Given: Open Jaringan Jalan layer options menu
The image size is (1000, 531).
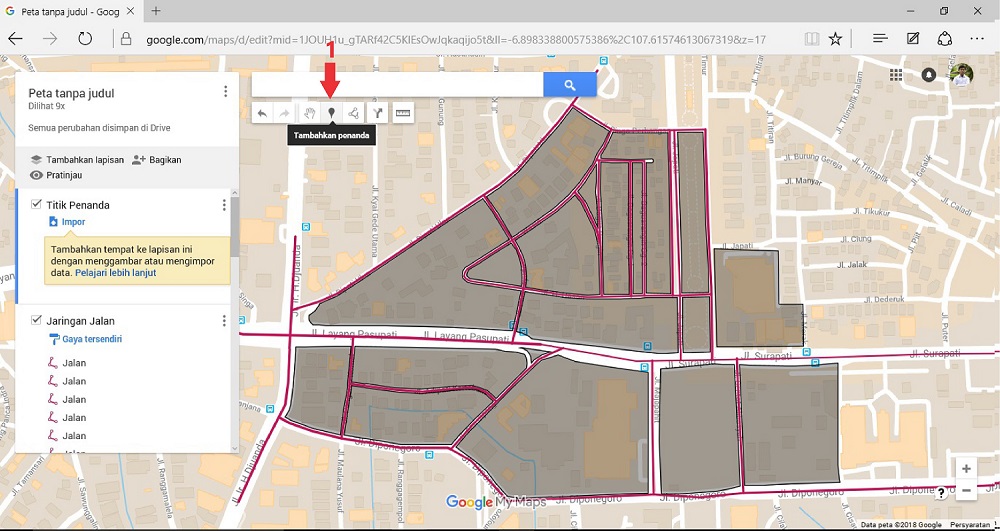Looking at the screenshot, I should tap(224, 321).
